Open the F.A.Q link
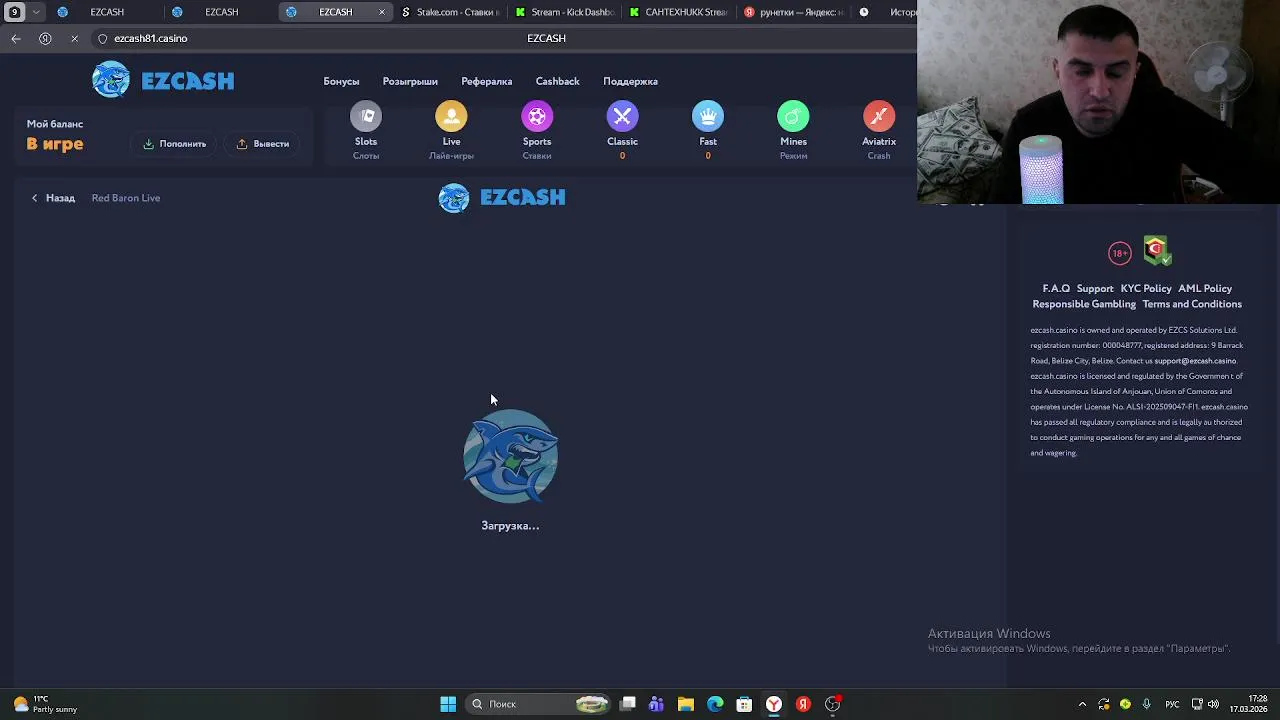This screenshot has height=720, width=1280. (x=1056, y=288)
